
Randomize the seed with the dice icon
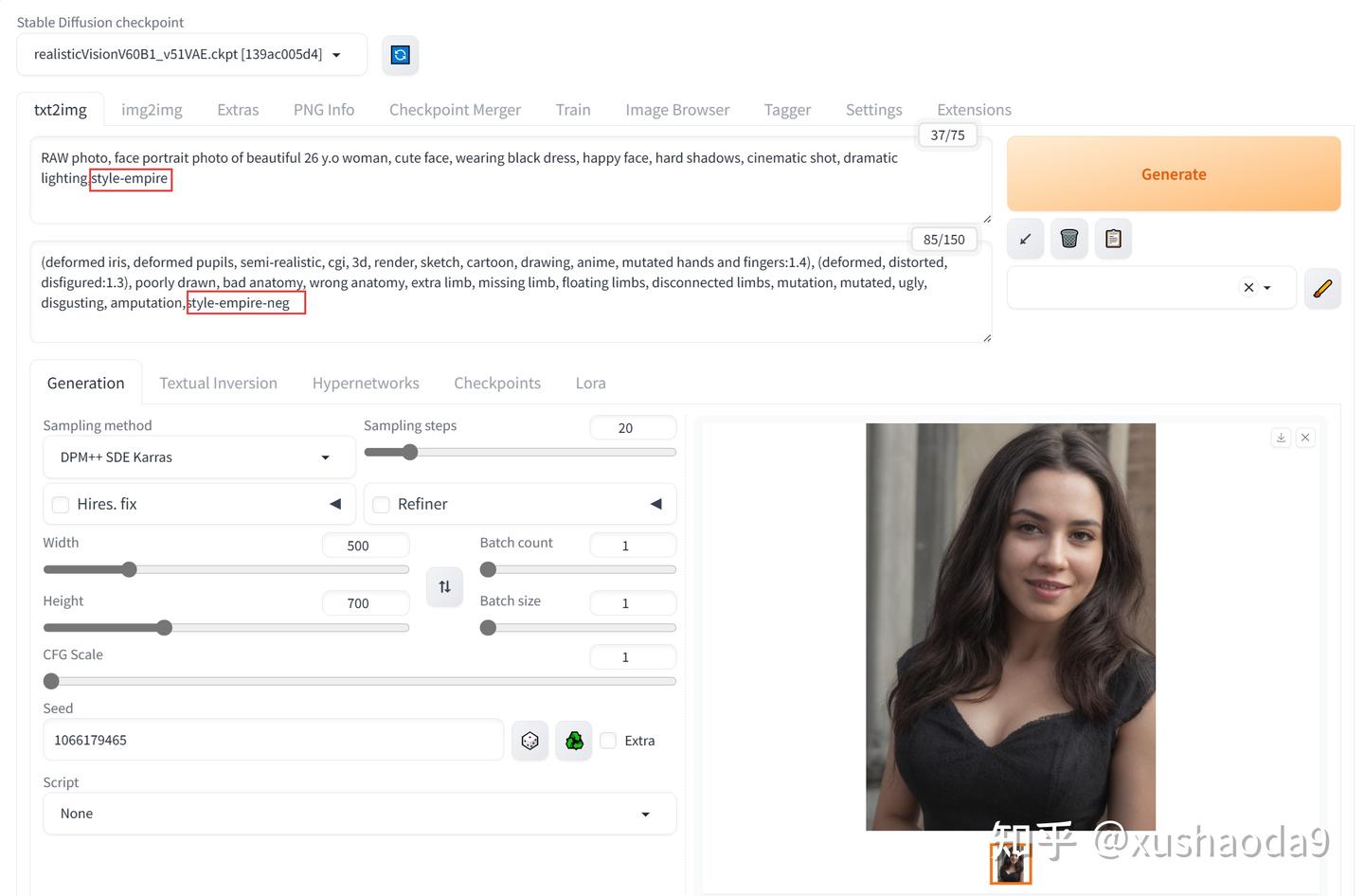[x=529, y=741]
